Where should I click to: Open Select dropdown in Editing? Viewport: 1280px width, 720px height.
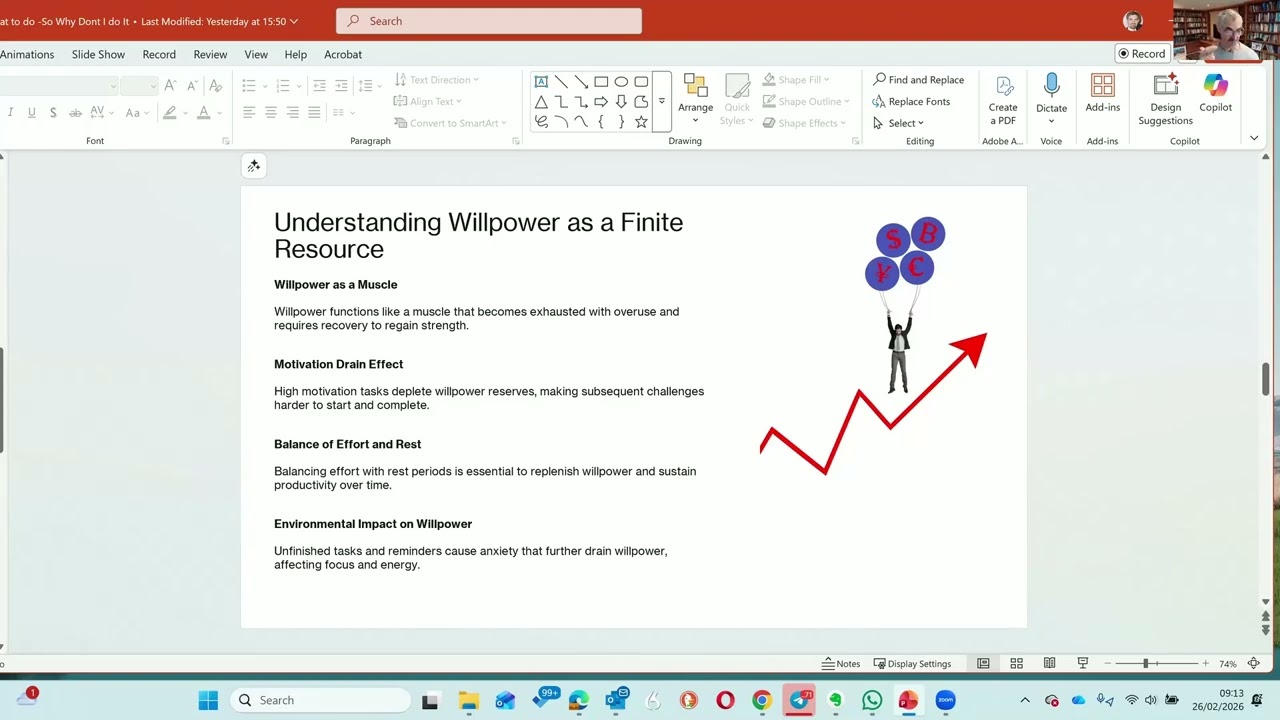(898, 123)
